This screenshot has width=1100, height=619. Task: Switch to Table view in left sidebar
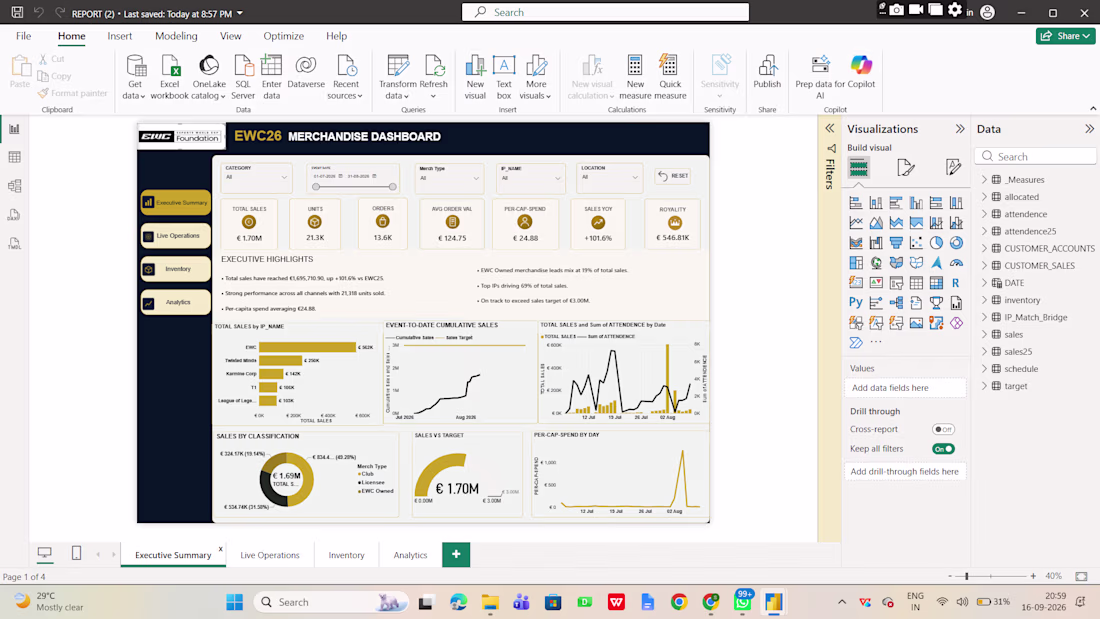coord(14,157)
